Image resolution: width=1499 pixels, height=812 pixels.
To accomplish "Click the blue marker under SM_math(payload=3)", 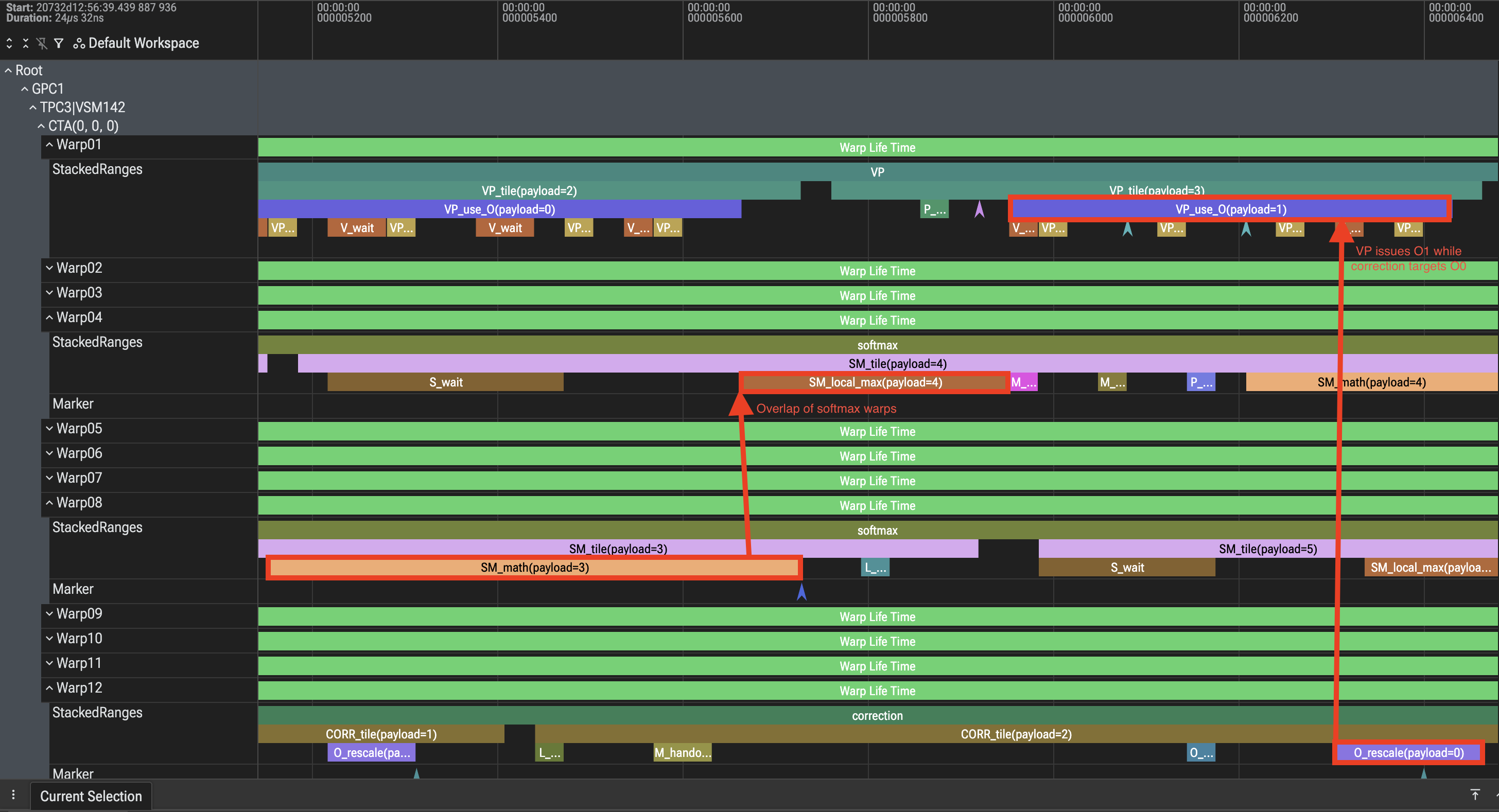I will pos(801,592).
